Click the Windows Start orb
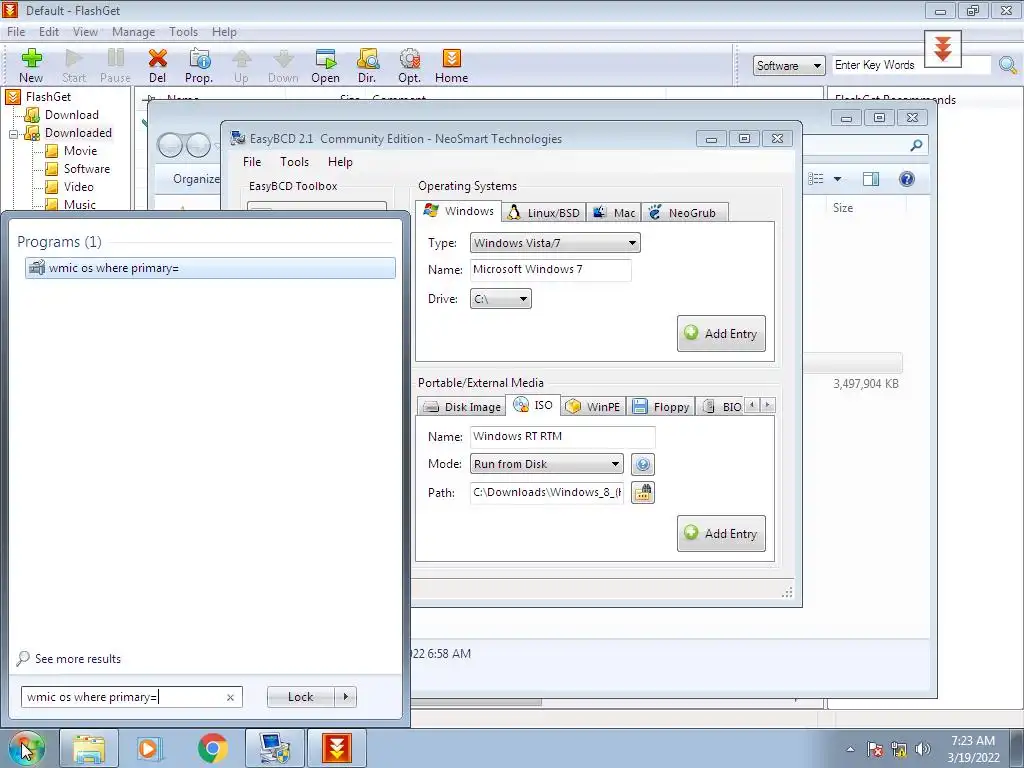This screenshot has width=1024, height=768. click(27, 748)
